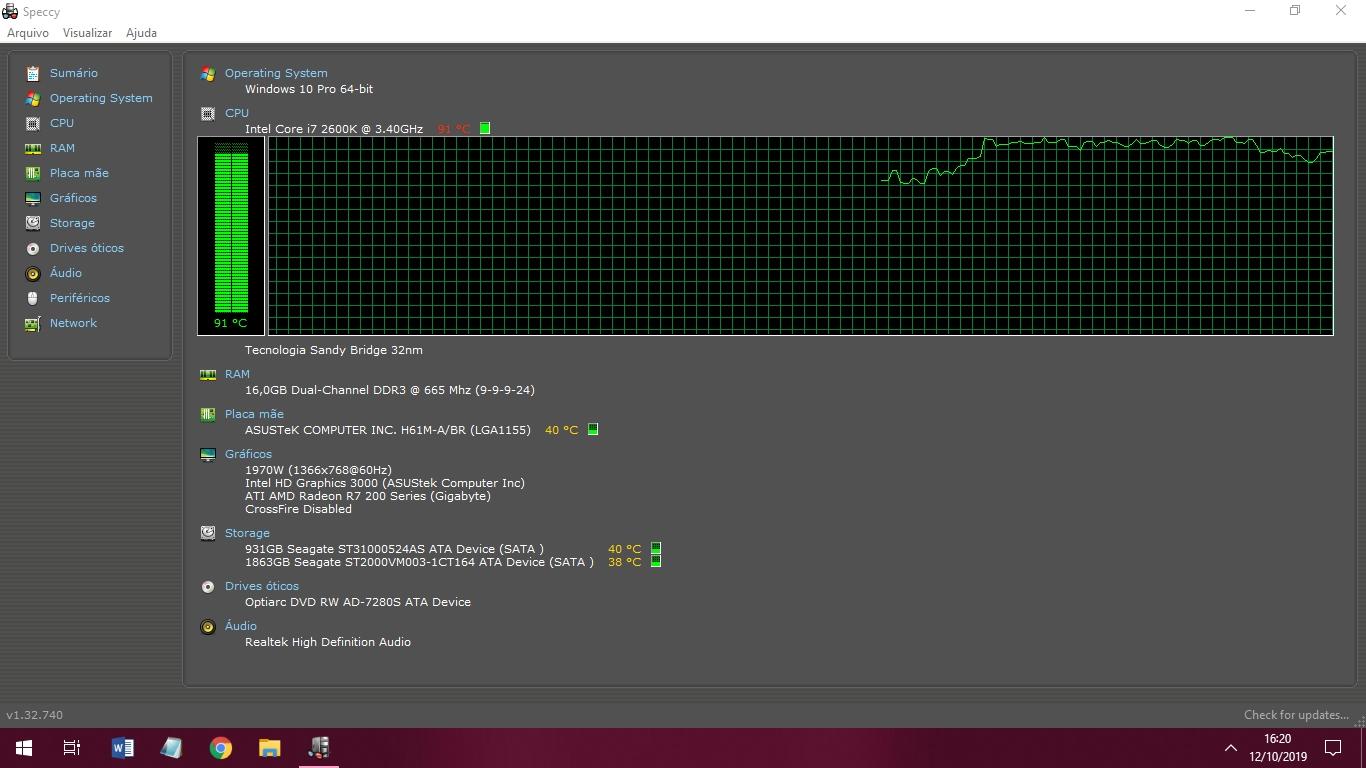
Task: Click the version number v1.32.740
Action: click(35, 715)
